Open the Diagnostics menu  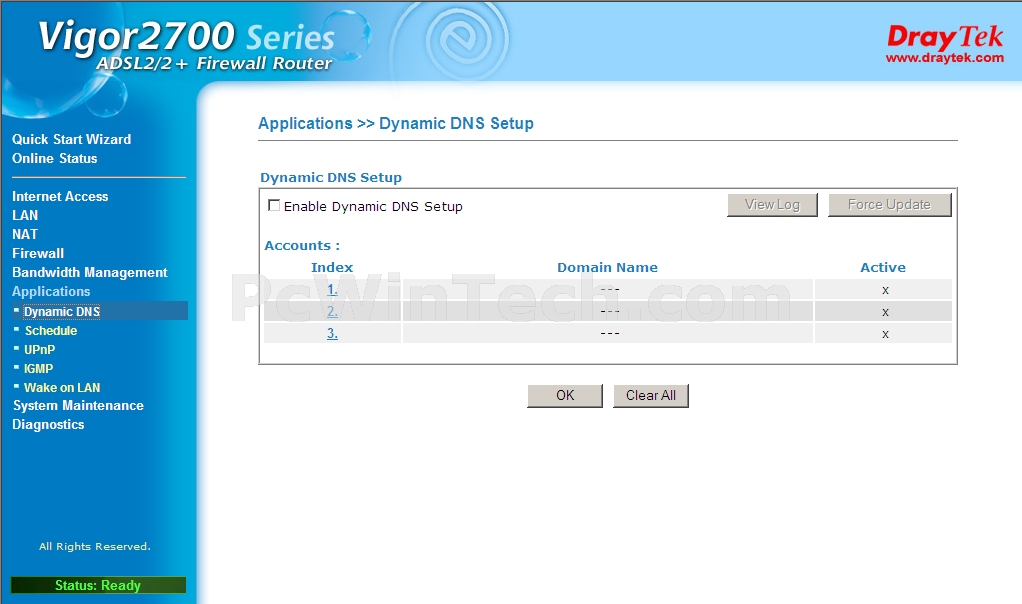(48, 425)
